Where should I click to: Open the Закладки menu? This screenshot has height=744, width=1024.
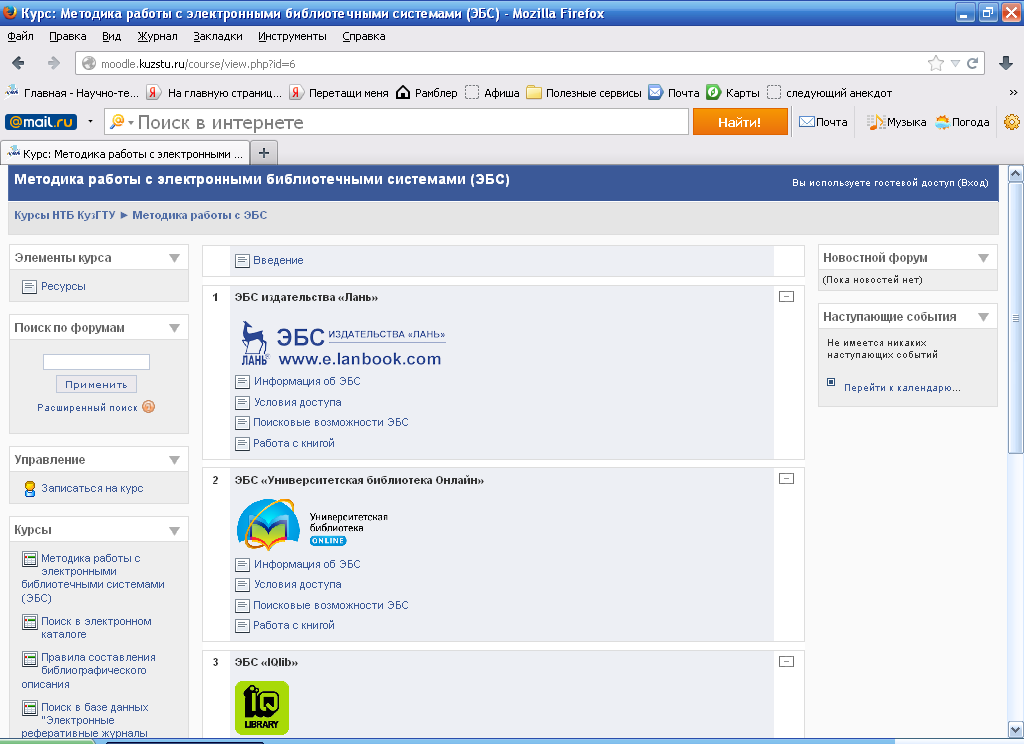click(x=217, y=36)
